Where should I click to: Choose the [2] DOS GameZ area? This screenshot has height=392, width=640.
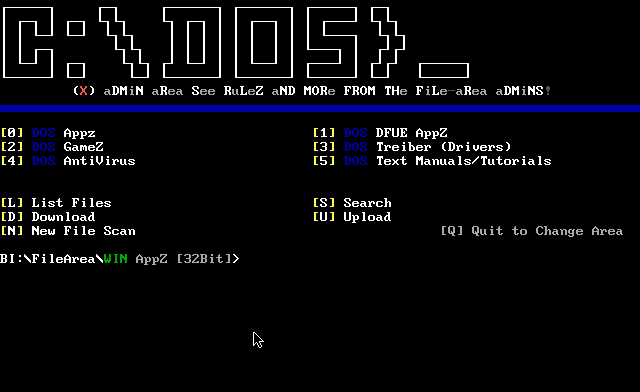pyautogui.click(x=52, y=147)
